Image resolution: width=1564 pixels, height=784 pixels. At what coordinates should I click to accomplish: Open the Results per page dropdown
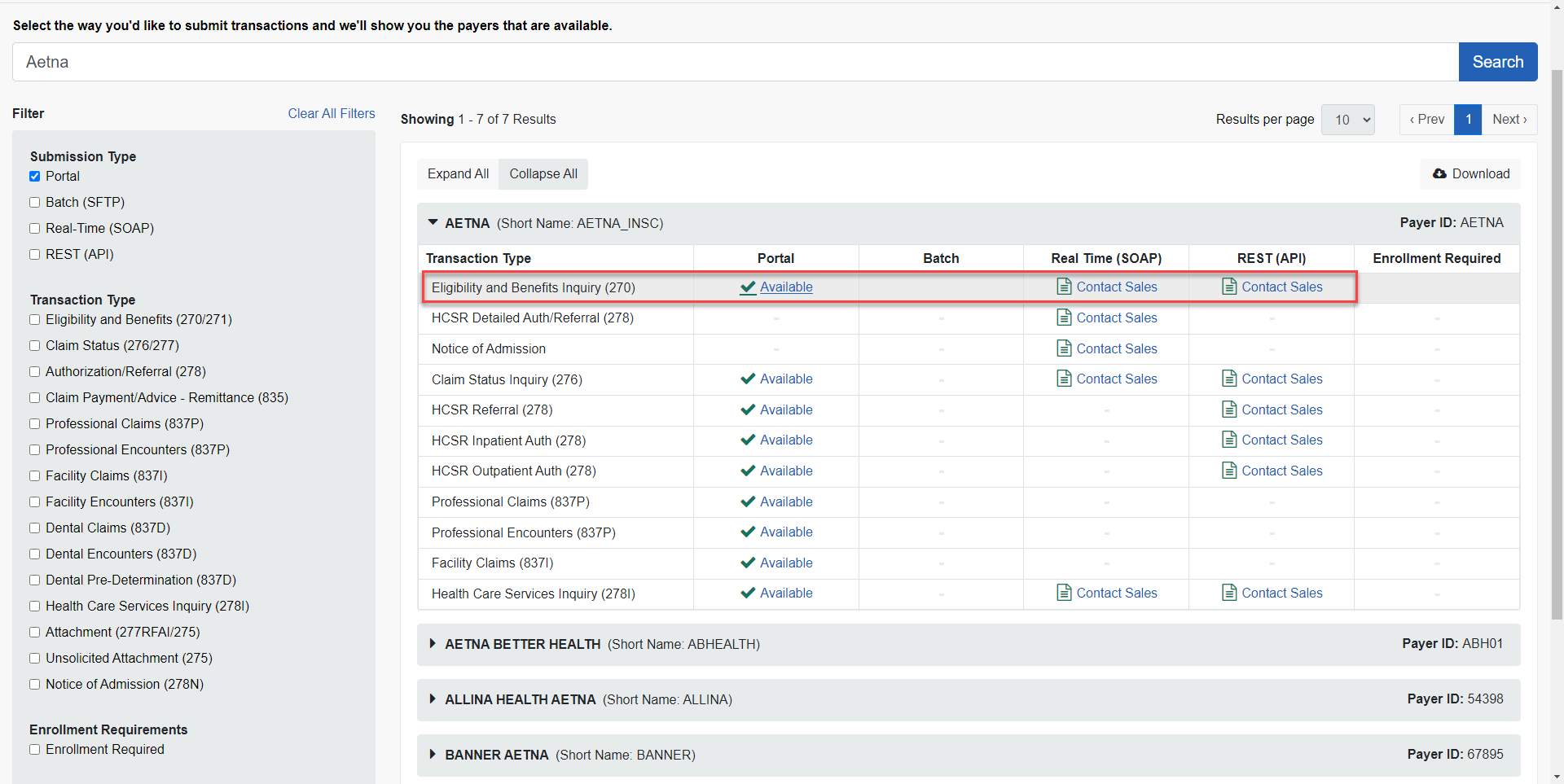[x=1348, y=120]
